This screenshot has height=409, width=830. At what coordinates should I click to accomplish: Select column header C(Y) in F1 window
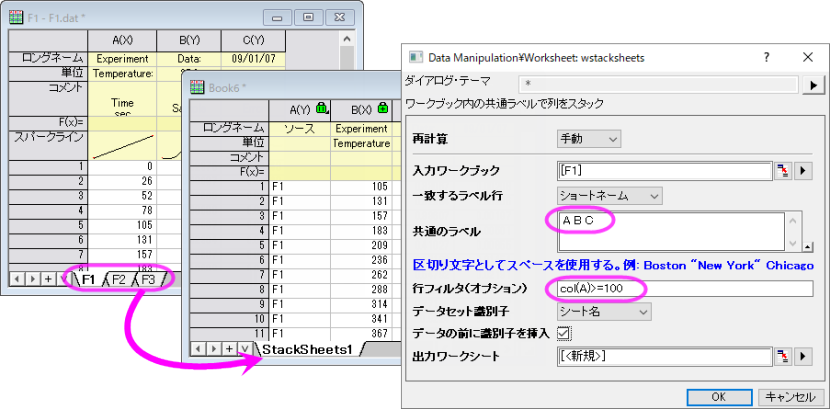(253, 40)
